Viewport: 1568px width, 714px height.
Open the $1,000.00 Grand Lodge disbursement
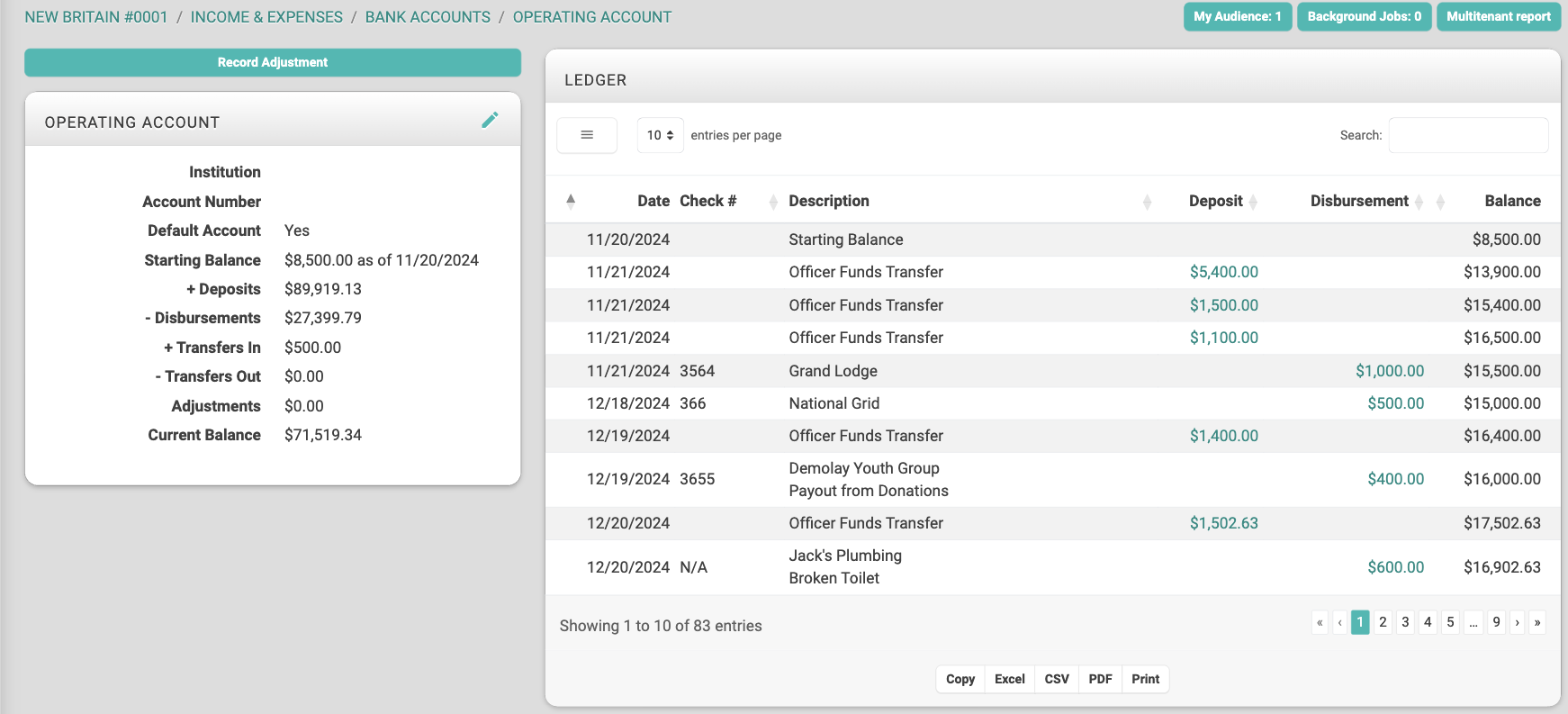click(x=1390, y=371)
